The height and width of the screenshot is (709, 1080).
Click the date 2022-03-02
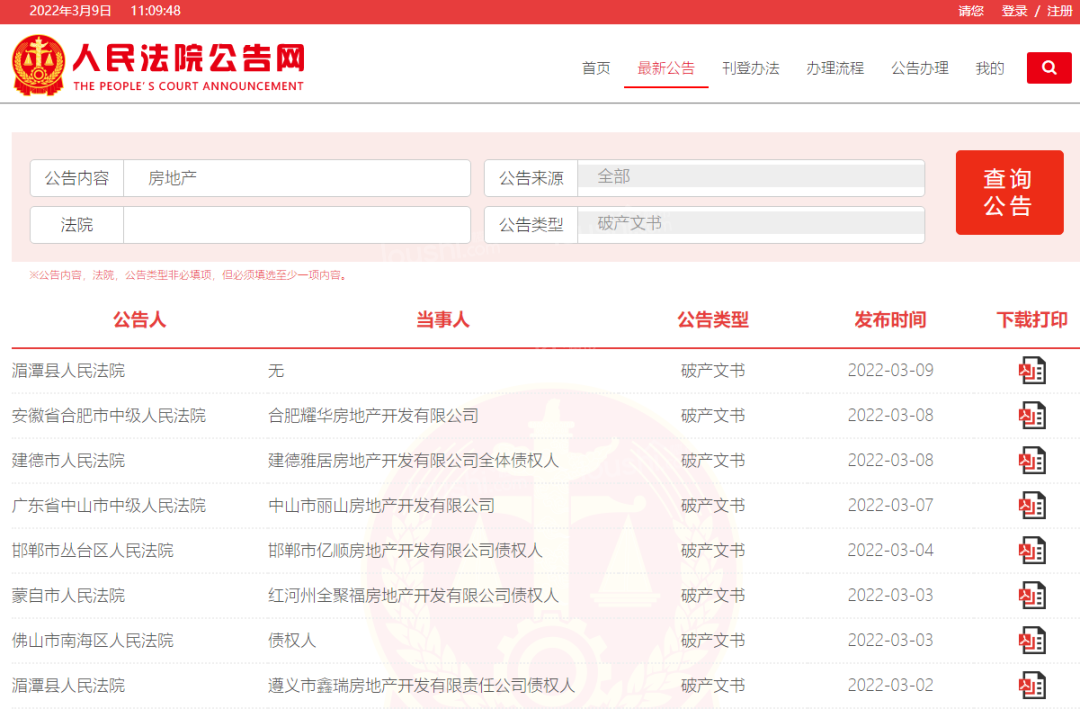pyautogui.click(x=891, y=686)
